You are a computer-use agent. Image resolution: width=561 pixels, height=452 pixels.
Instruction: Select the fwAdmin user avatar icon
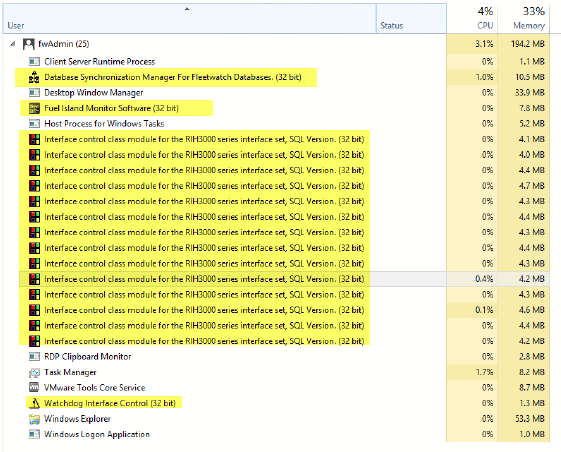tap(29, 44)
